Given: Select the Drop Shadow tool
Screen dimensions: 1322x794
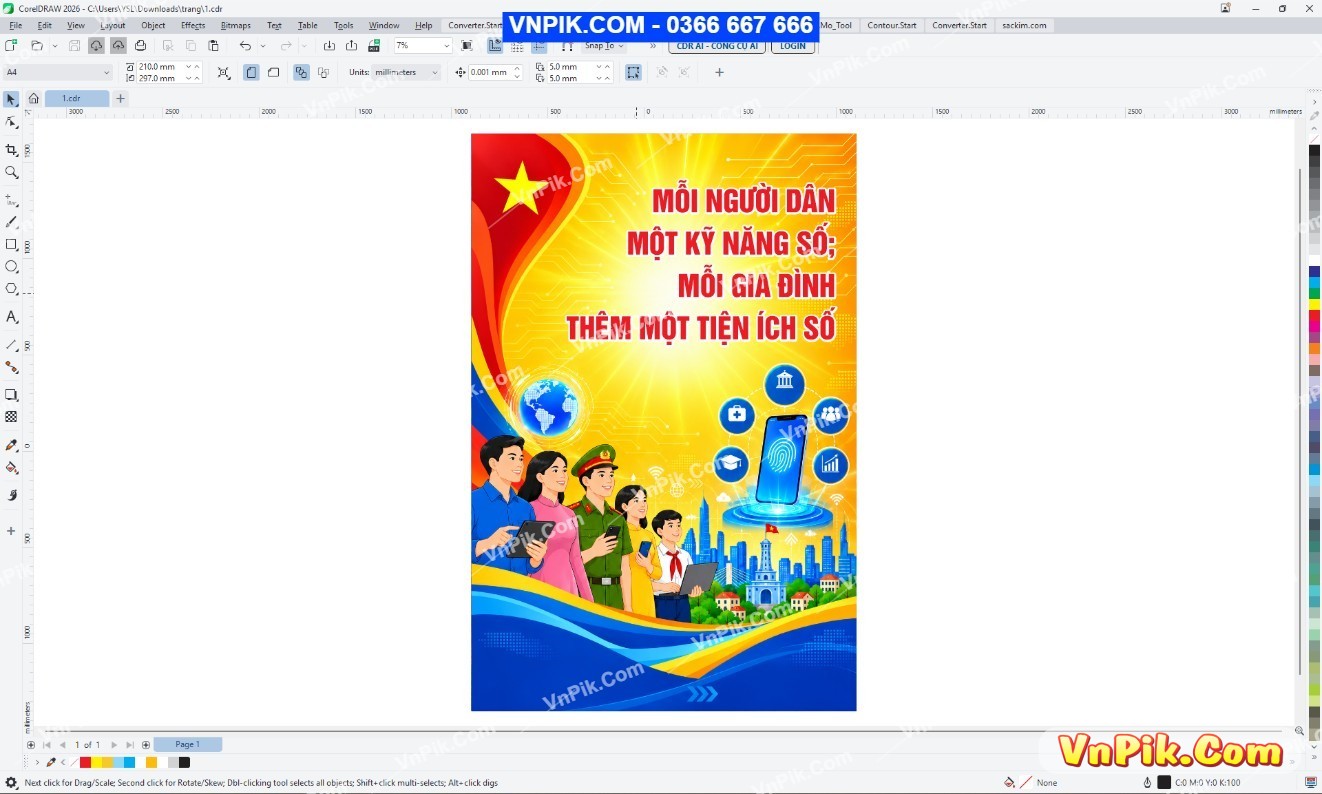Looking at the screenshot, I should click(11, 395).
